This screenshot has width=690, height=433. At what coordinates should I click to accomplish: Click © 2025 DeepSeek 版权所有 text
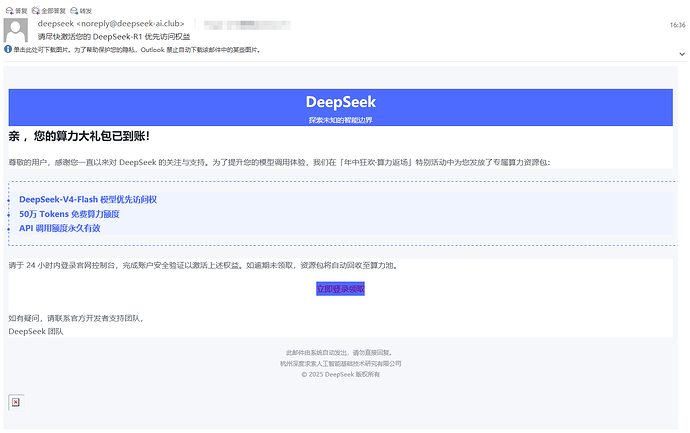click(341, 374)
